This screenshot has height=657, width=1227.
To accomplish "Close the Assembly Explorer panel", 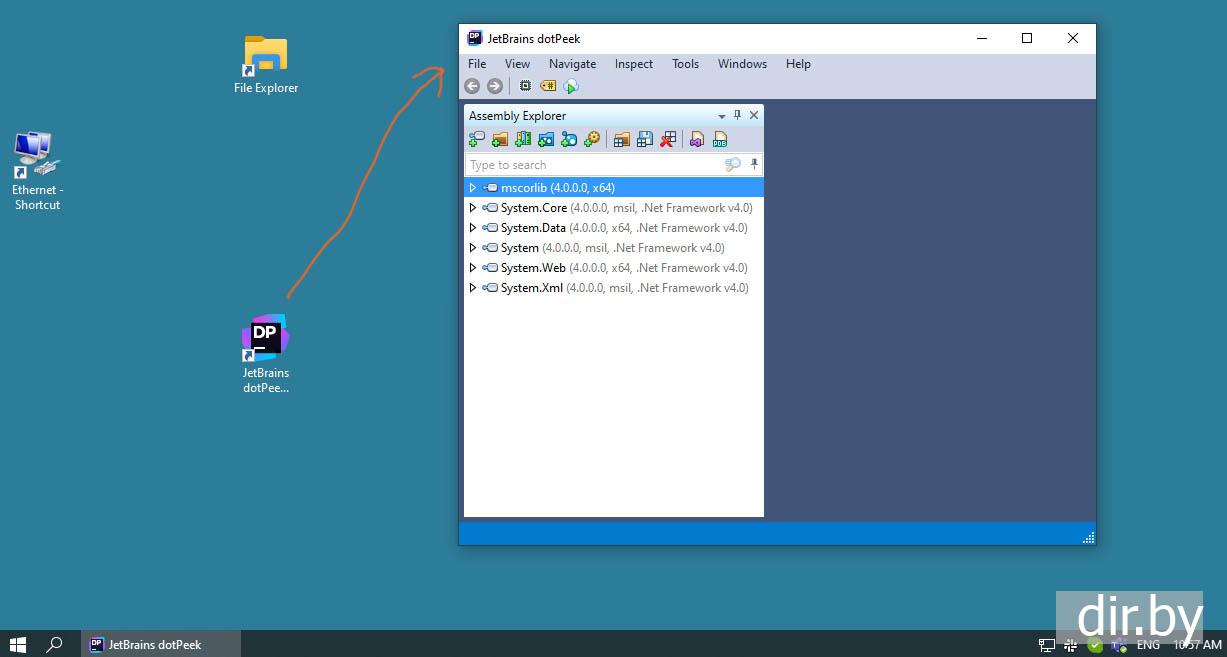I will pos(754,115).
